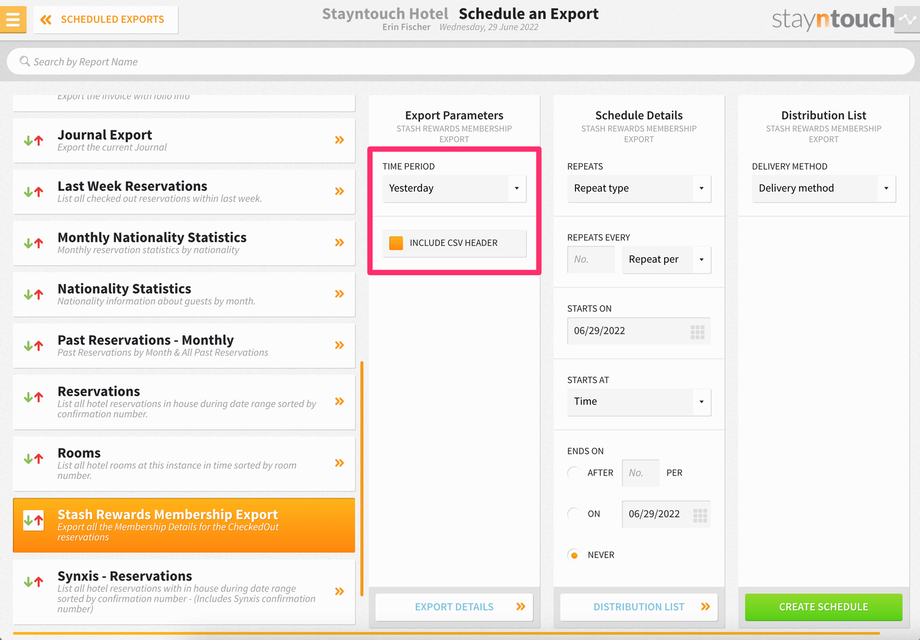The height and width of the screenshot is (640, 920).
Task: Select Stash Rewards Membership Export row
Action: tap(184, 525)
